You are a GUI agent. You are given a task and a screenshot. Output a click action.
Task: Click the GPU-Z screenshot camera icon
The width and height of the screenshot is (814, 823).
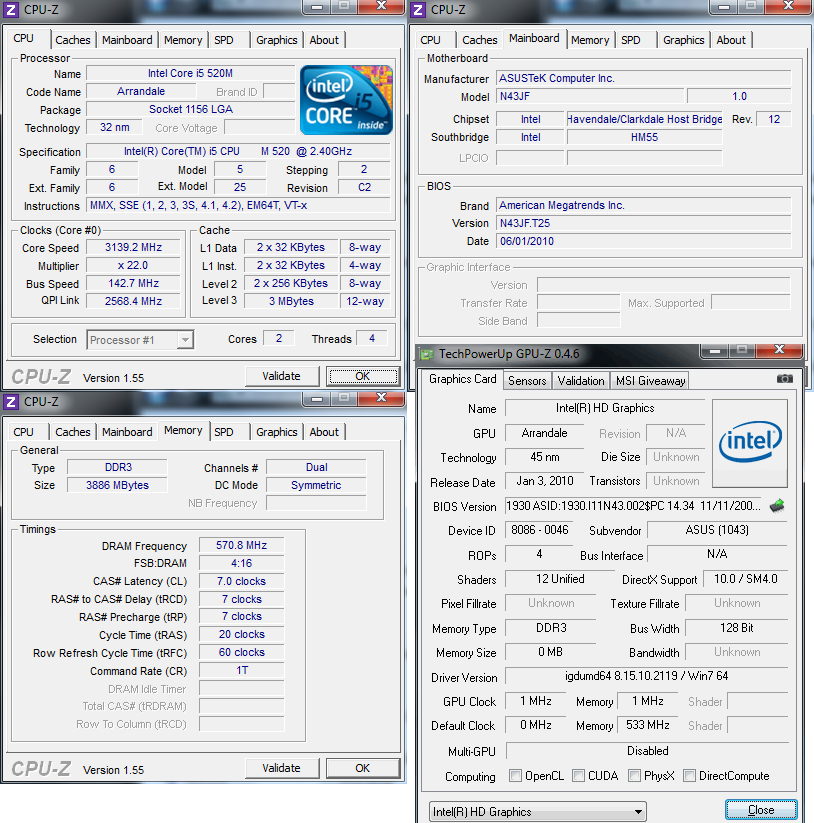(x=785, y=378)
